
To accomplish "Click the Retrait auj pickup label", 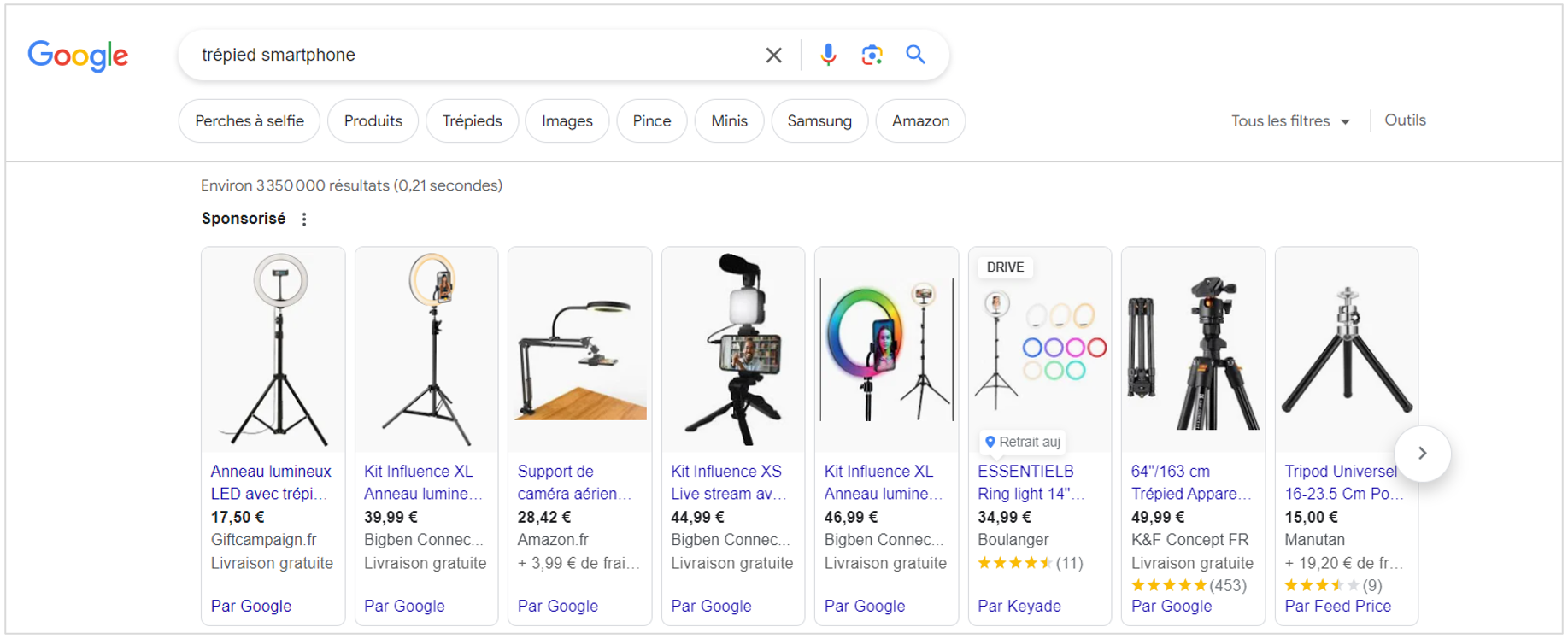I will (1023, 442).
